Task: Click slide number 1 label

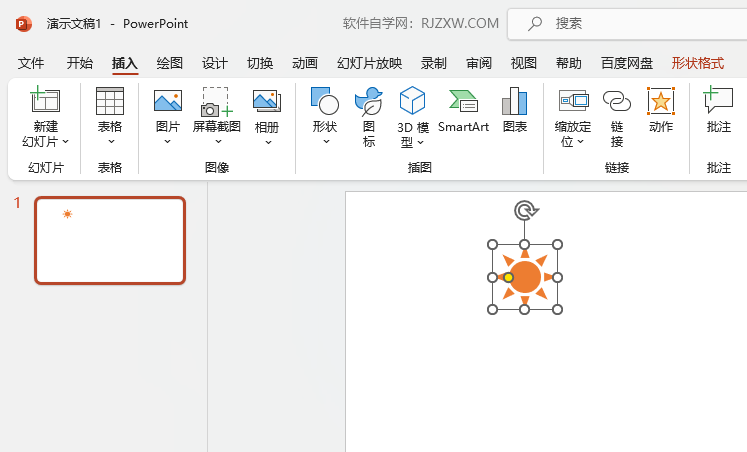Action: tap(17, 203)
